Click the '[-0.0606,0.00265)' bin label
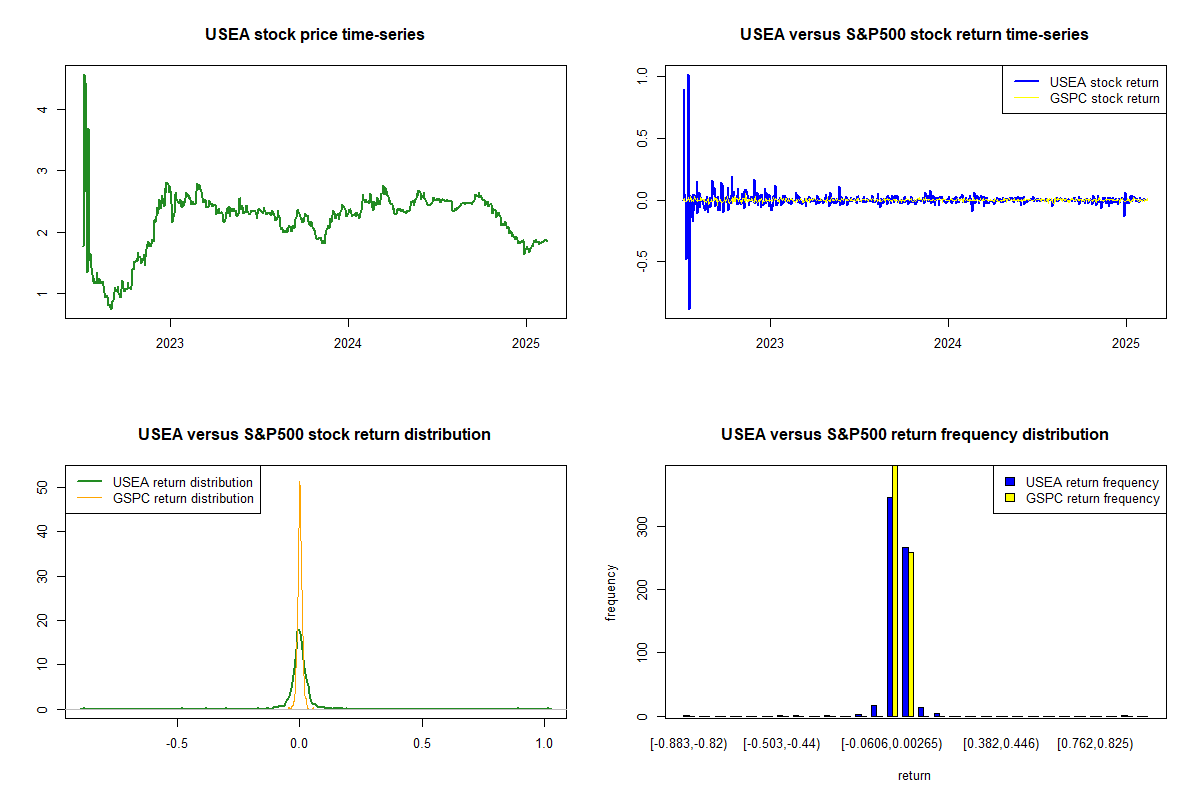Viewport: 1200px width, 800px height. (894, 743)
